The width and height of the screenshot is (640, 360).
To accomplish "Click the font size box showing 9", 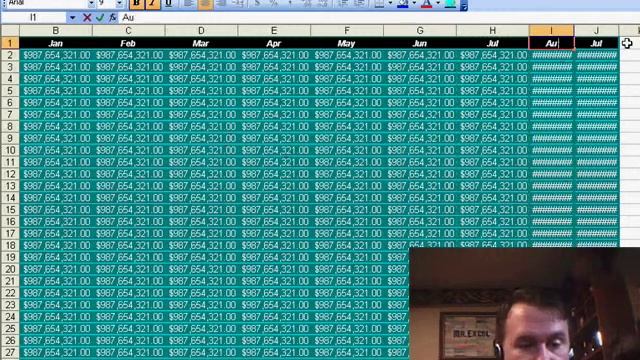I will (x=106, y=3).
